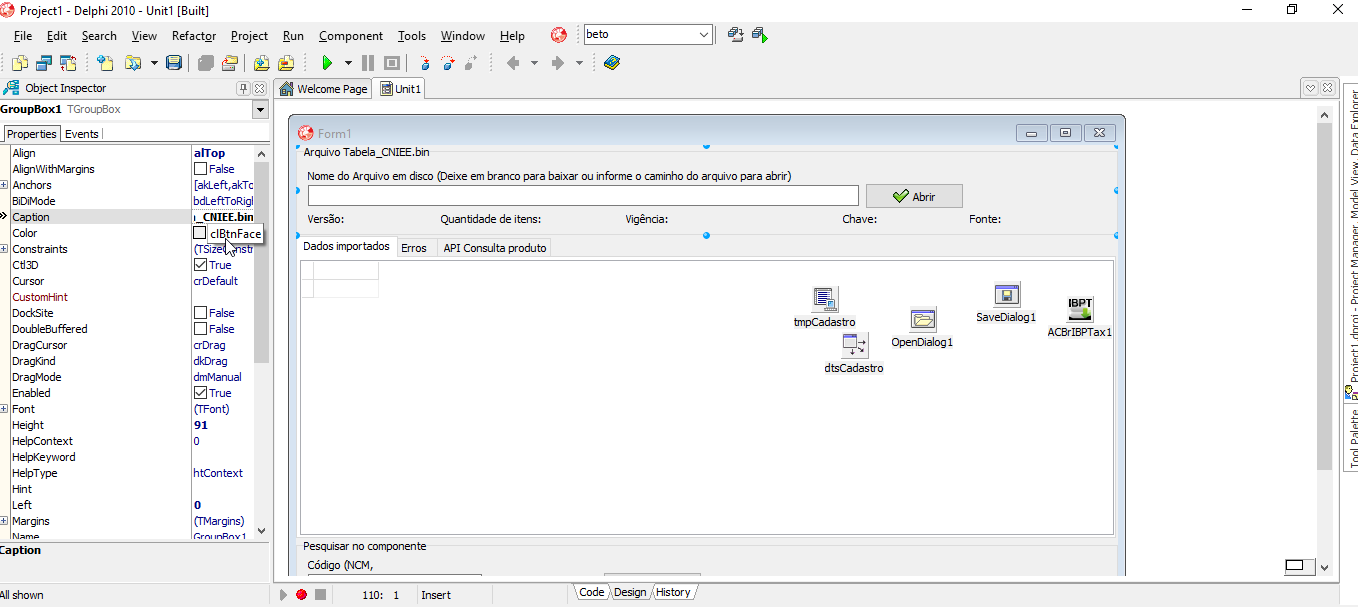Run the project with green arrow
This screenshot has width=1358, height=607.
tap(326, 63)
